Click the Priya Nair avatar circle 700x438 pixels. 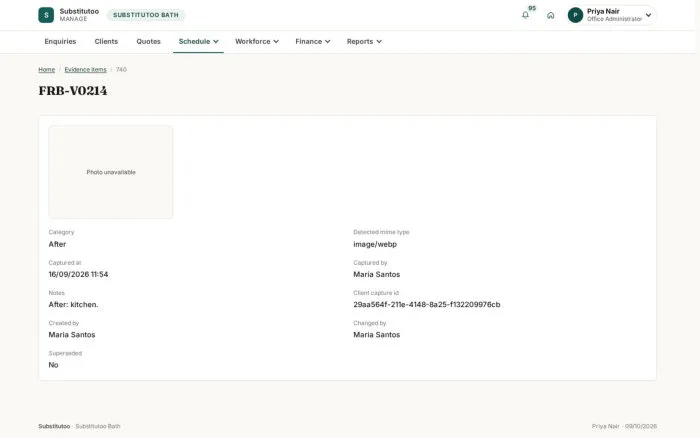[x=575, y=15]
